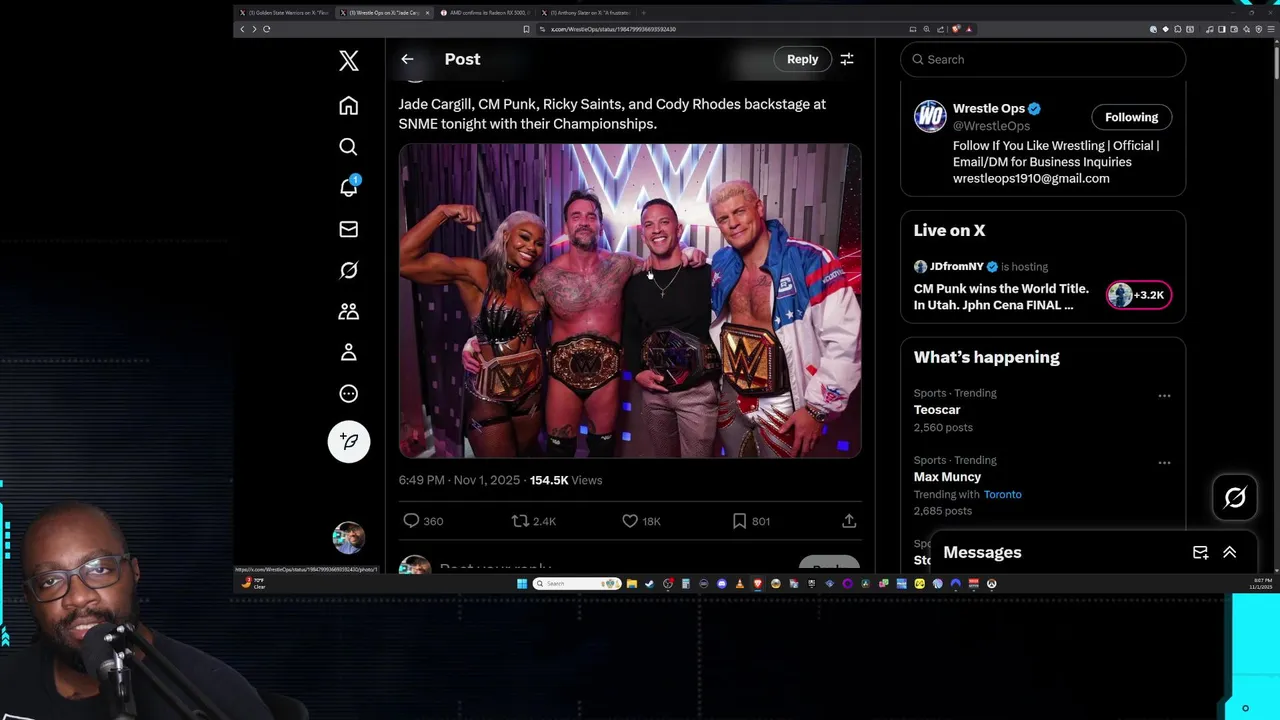Open Windows Start button

click(522, 584)
